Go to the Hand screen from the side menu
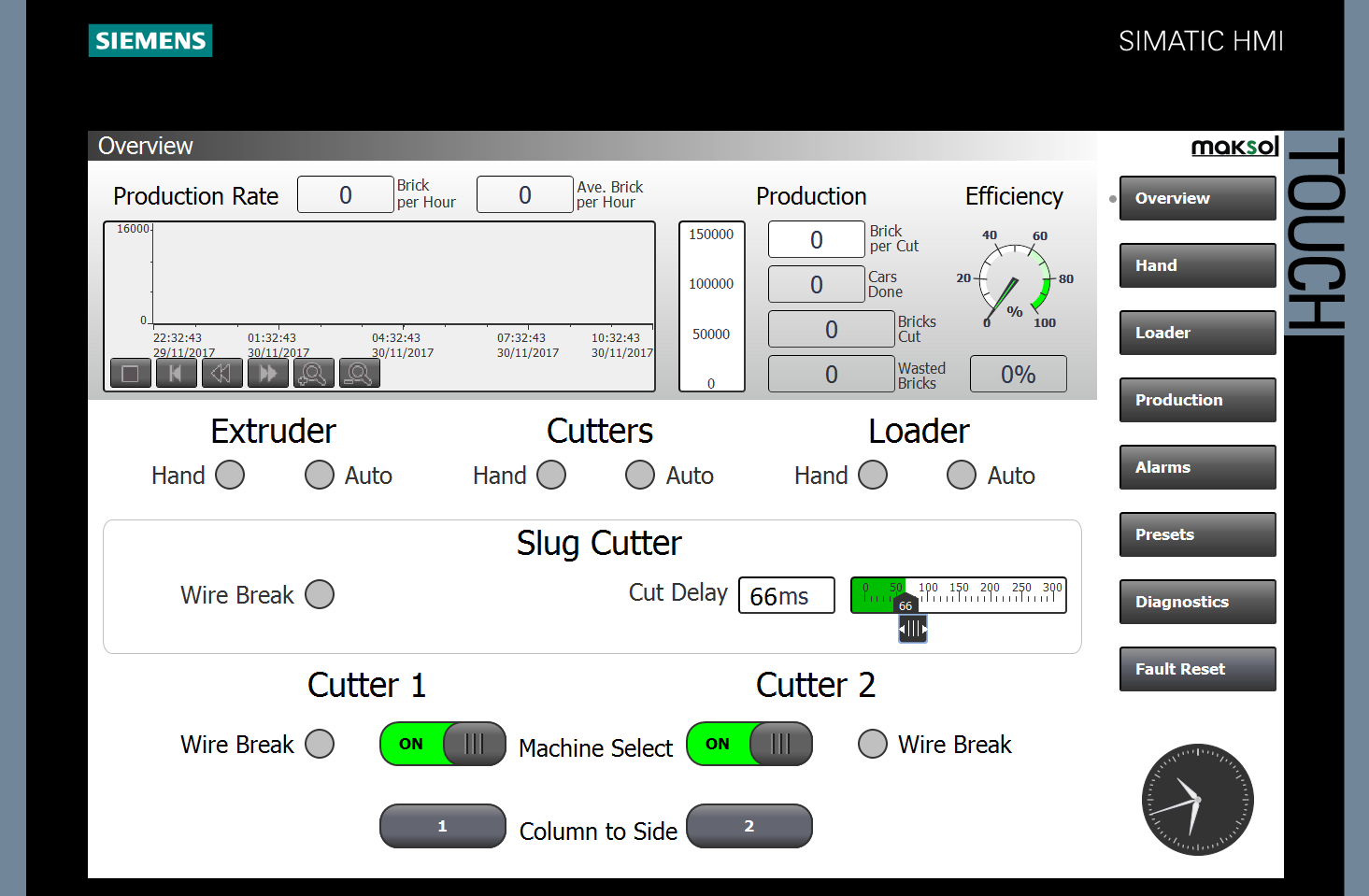The height and width of the screenshot is (896, 1369). (1198, 265)
